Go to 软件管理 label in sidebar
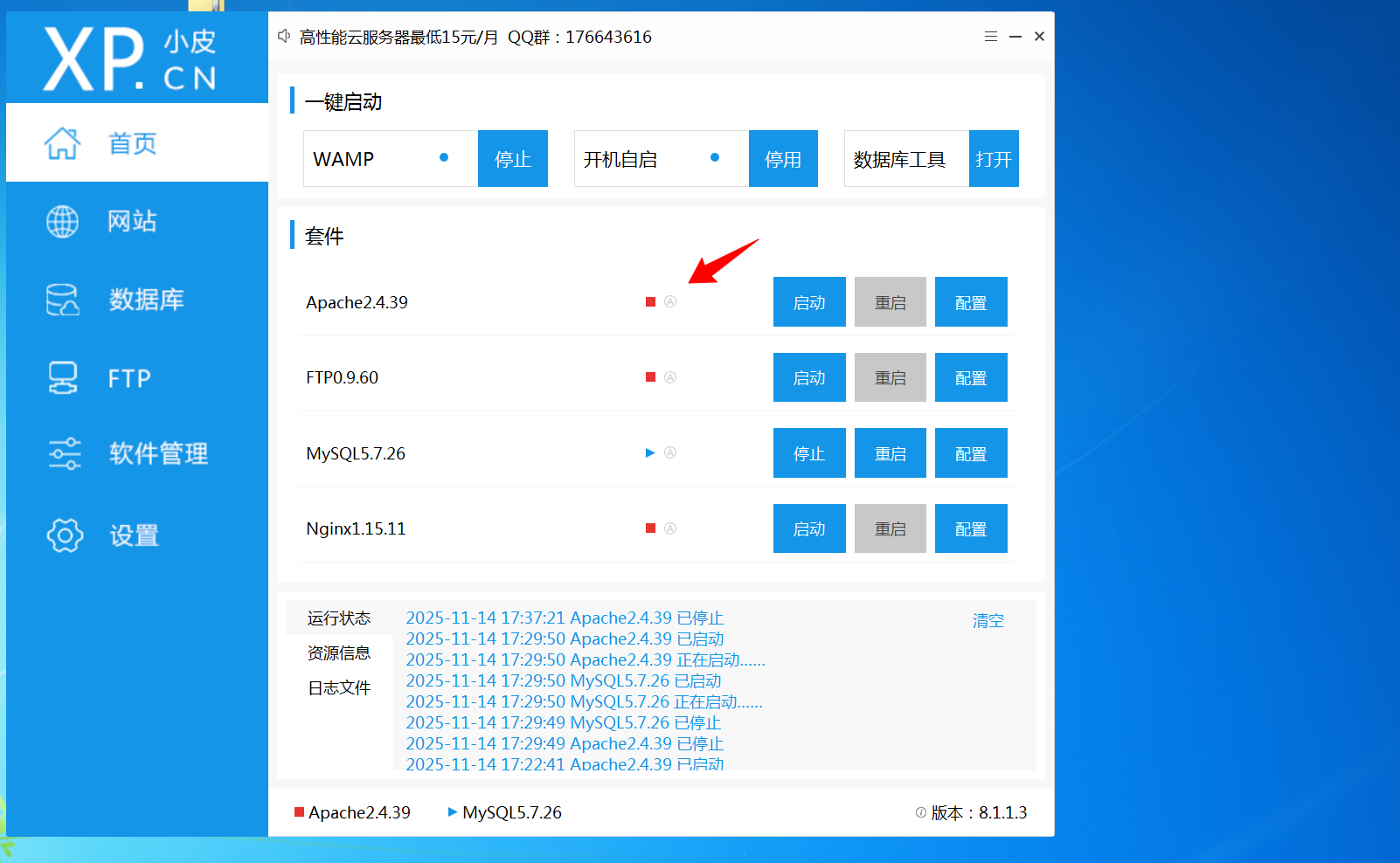The width and height of the screenshot is (1400, 863). pos(159,453)
